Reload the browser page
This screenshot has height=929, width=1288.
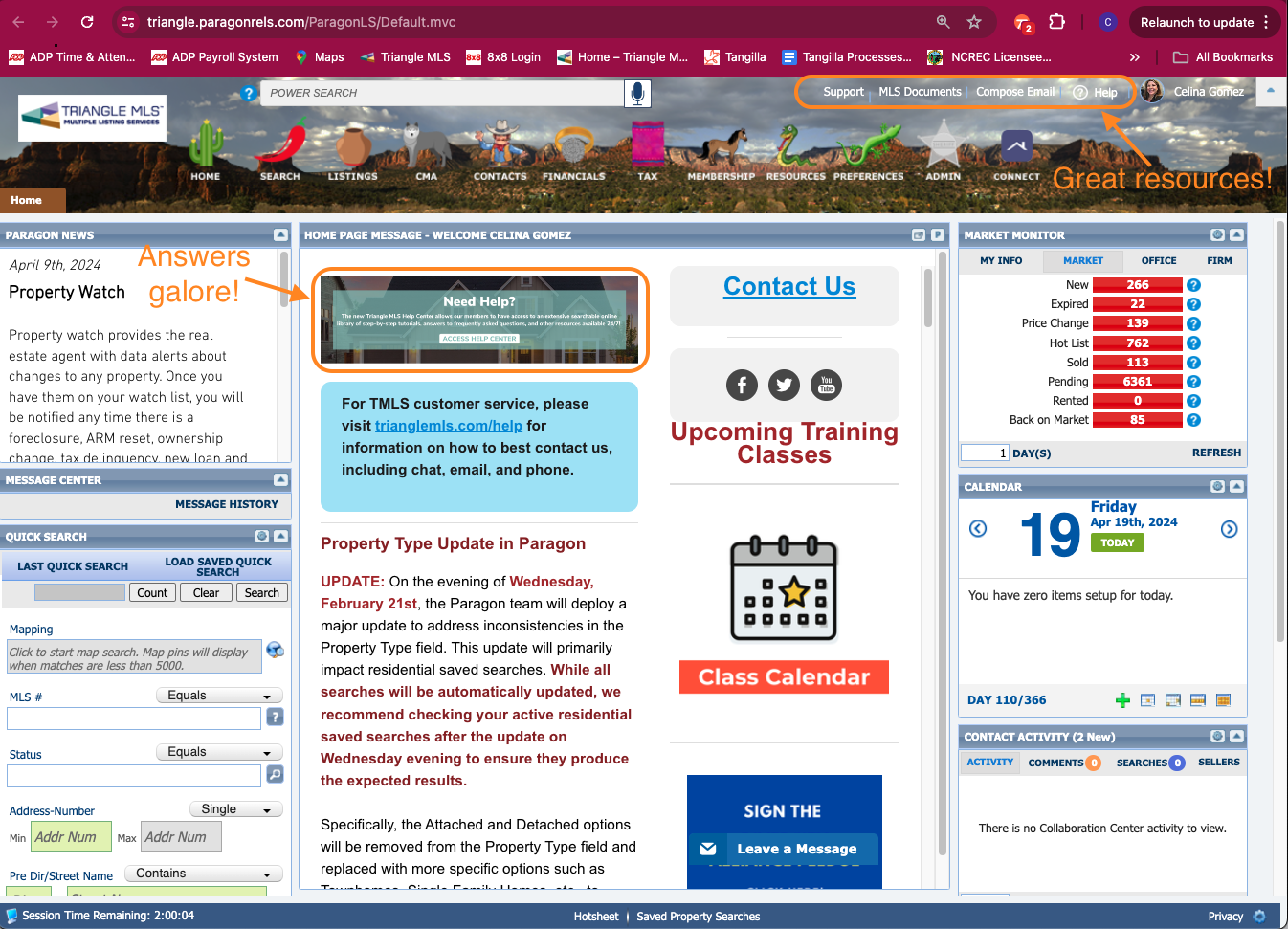(x=87, y=22)
